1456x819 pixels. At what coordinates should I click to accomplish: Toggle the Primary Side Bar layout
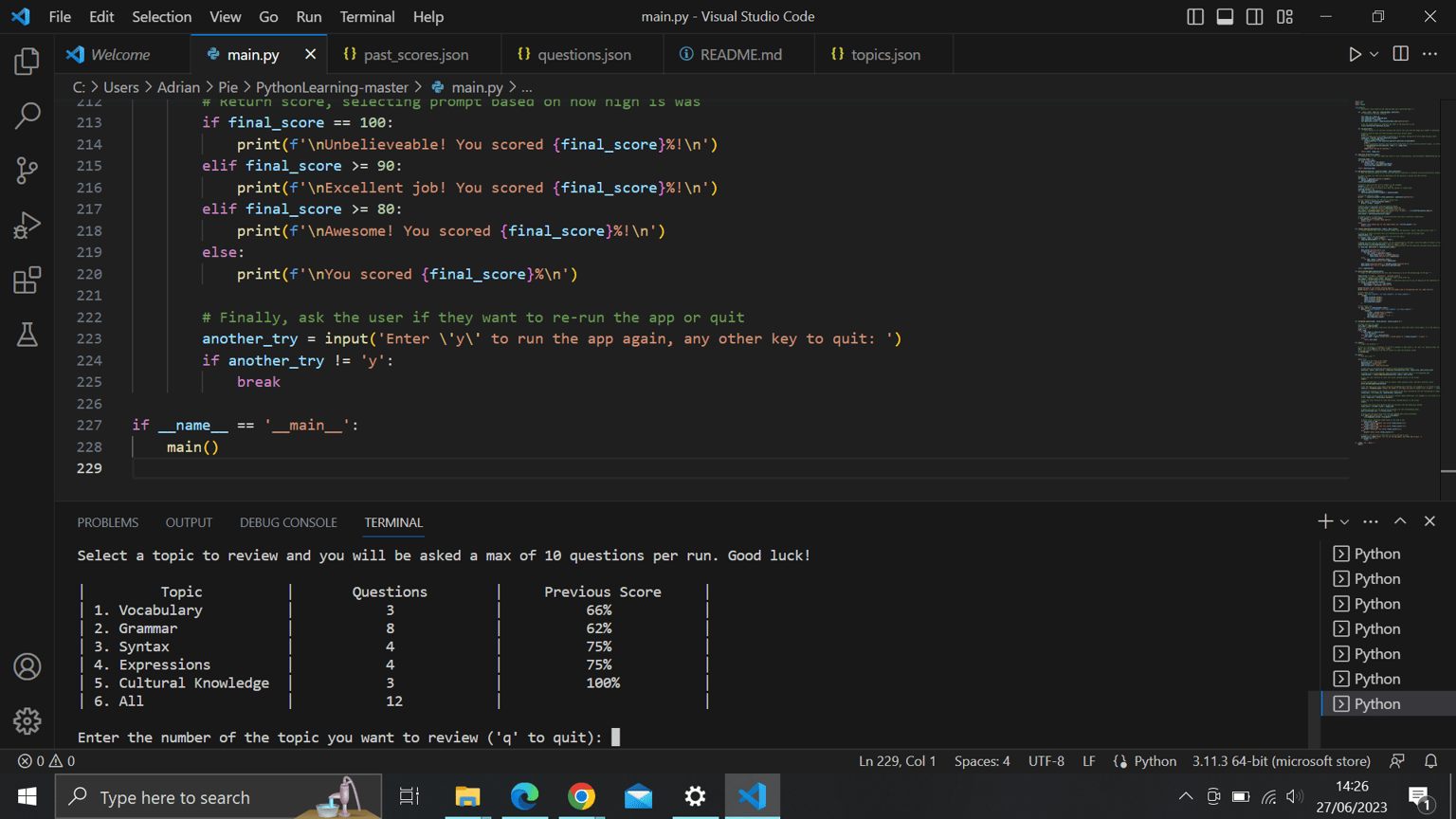click(x=1195, y=16)
